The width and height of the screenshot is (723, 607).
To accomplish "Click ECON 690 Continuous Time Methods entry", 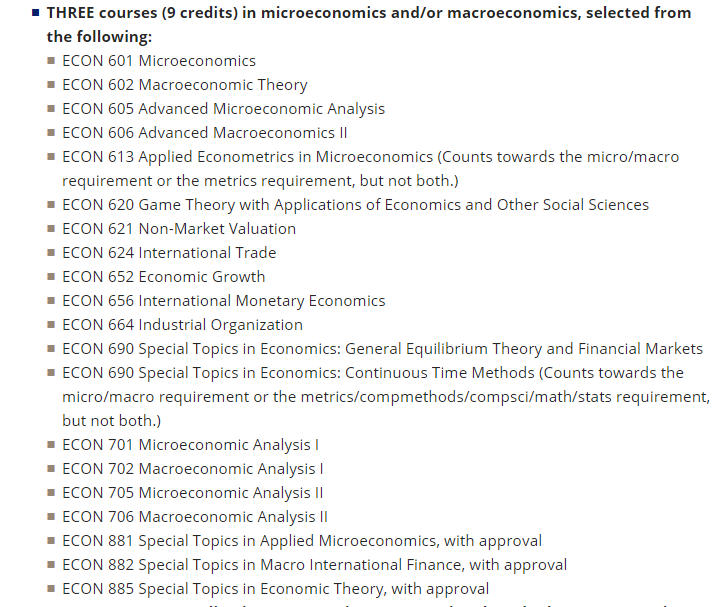I will (386, 397).
